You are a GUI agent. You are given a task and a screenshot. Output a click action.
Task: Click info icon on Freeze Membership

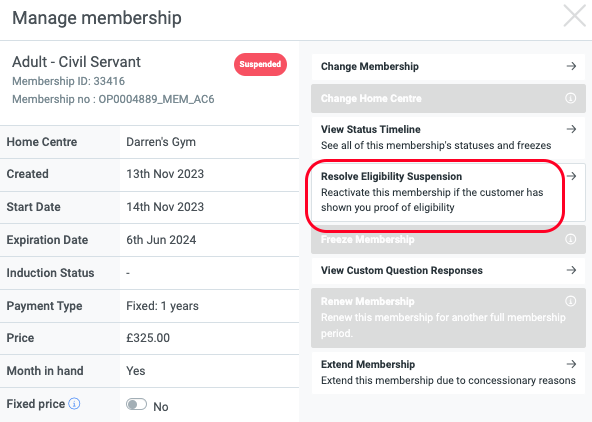570,239
